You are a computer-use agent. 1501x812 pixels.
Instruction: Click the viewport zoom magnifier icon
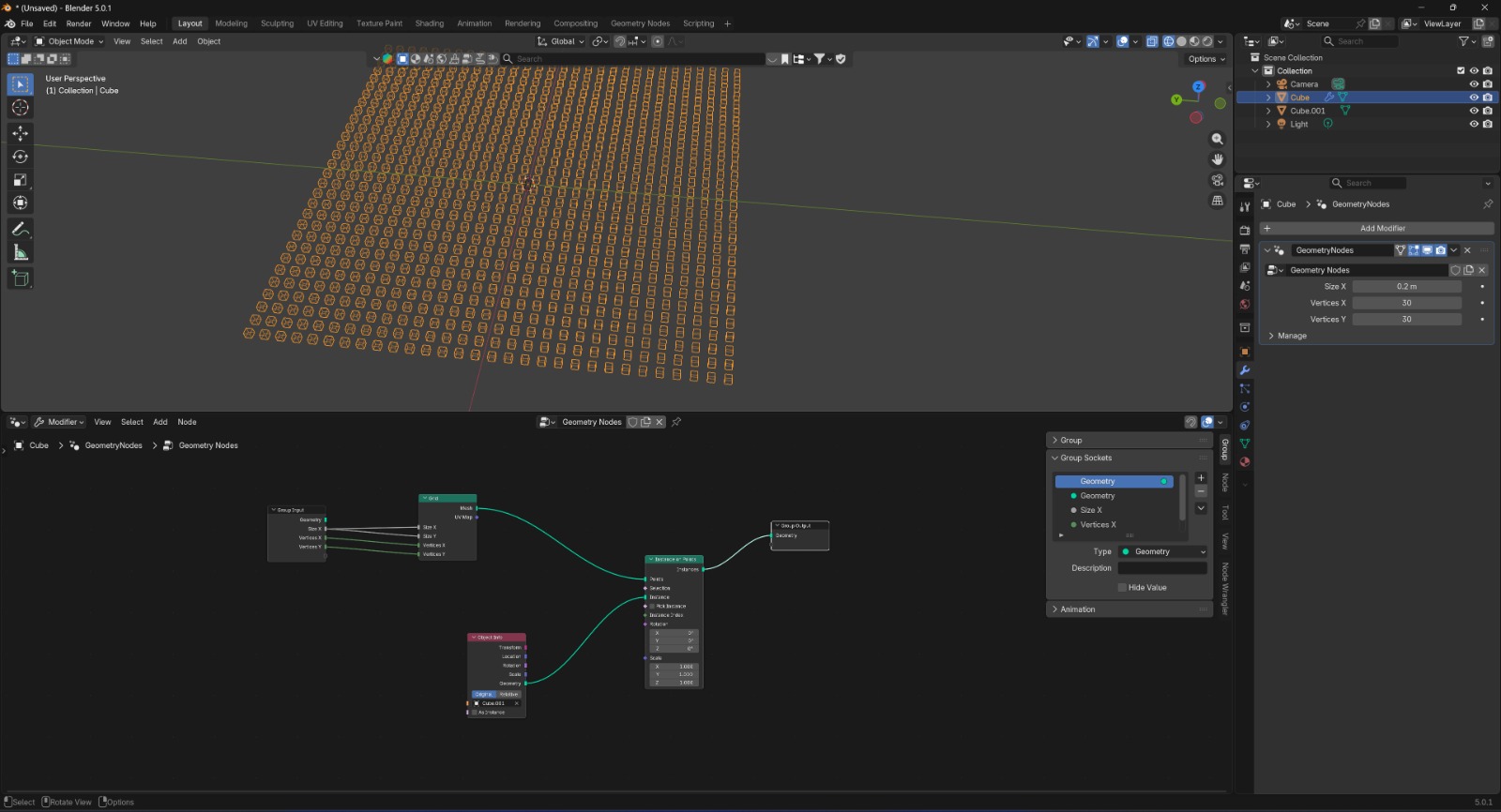pos(1218,139)
